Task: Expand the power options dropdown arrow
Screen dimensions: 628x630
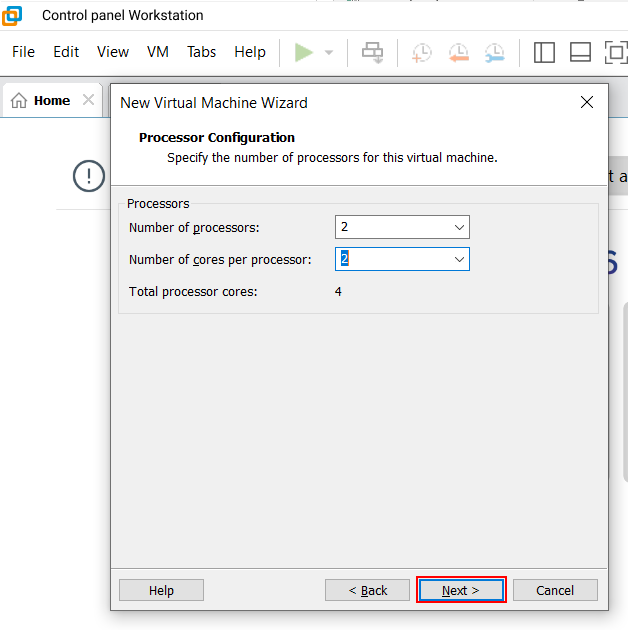Action: [329, 53]
